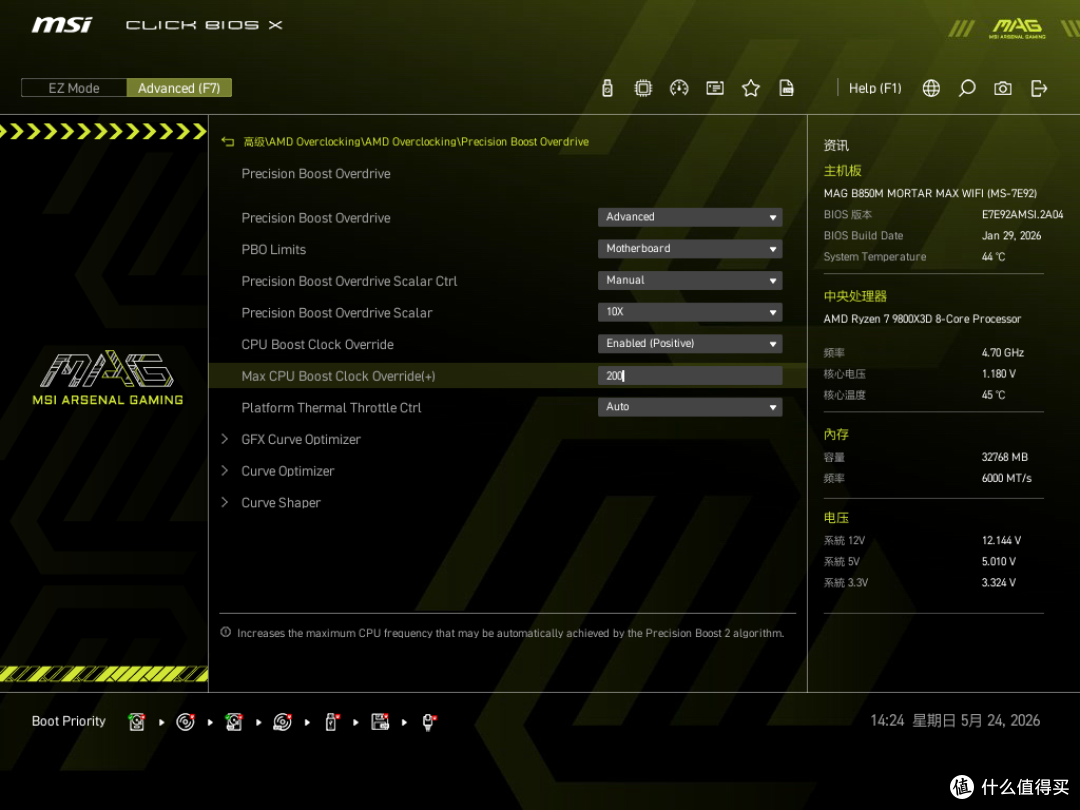Open the speedometer gauge icon in toolbar
Viewport: 1080px width, 810px height.
679,88
